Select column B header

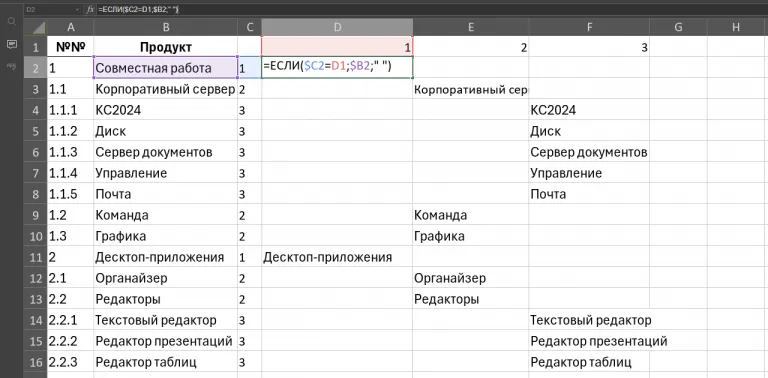tap(166, 27)
